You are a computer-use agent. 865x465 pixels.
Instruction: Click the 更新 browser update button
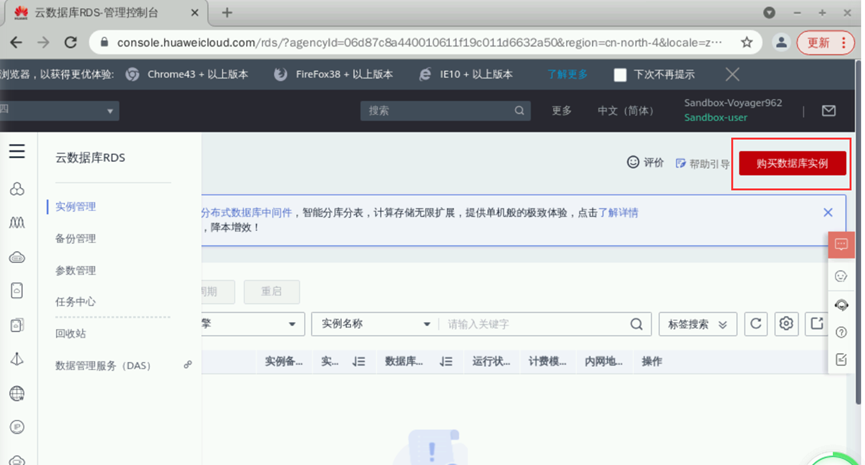coord(825,42)
